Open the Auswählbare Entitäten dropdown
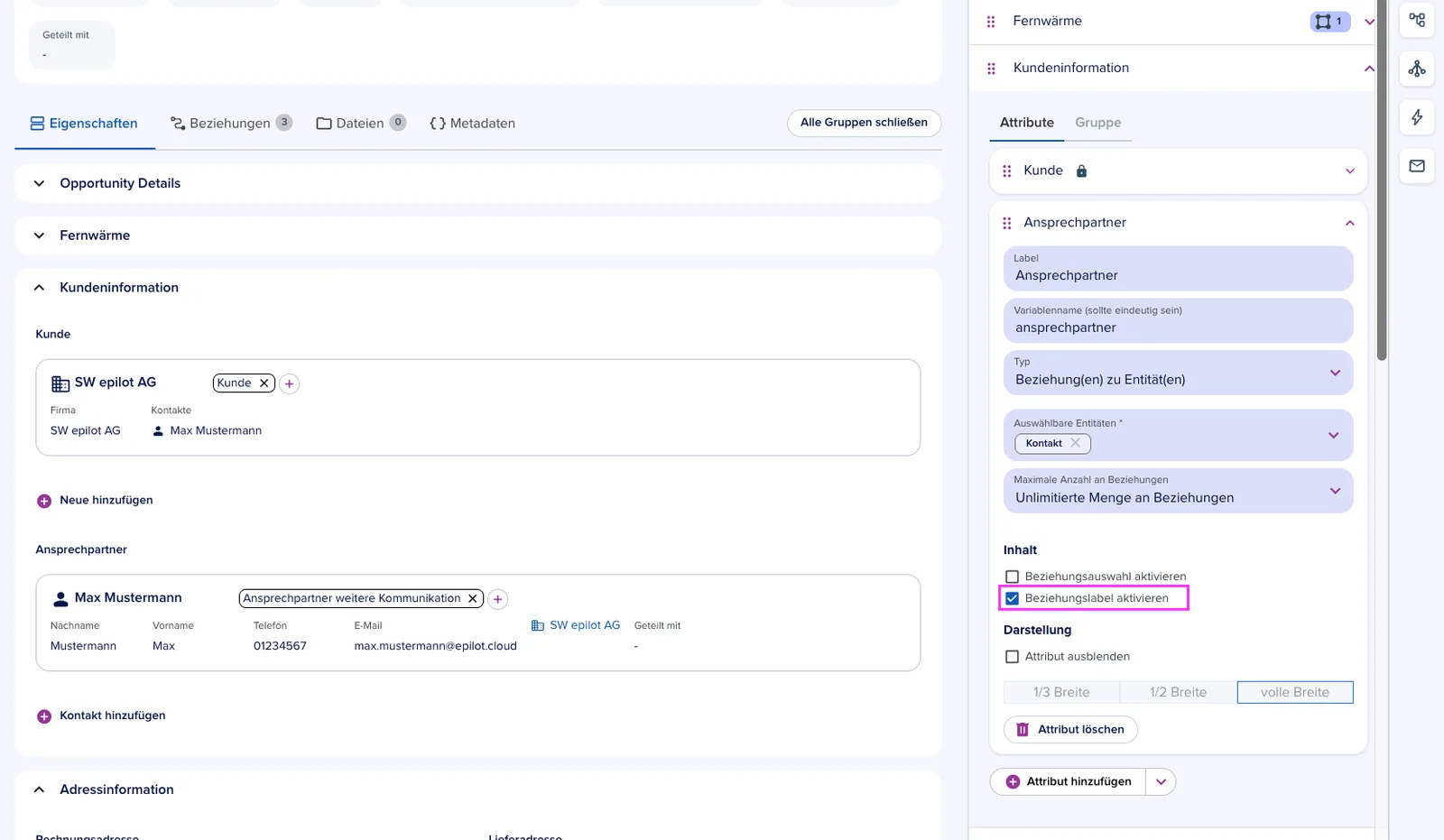This screenshot has height=840, width=1444. click(x=1335, y=435)
